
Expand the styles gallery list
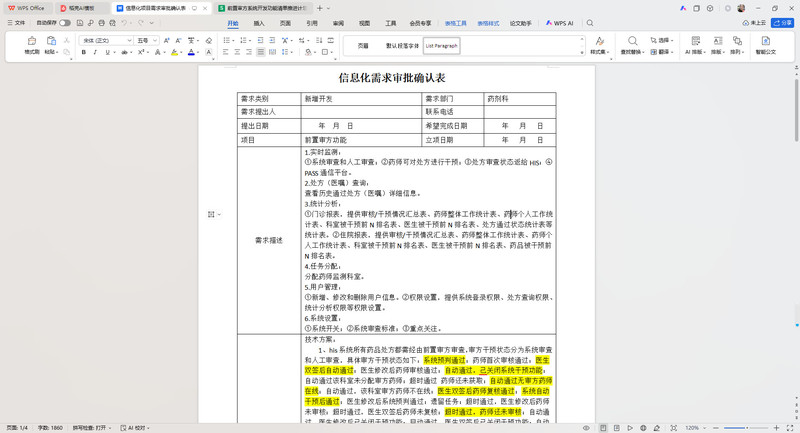point(582,53)
